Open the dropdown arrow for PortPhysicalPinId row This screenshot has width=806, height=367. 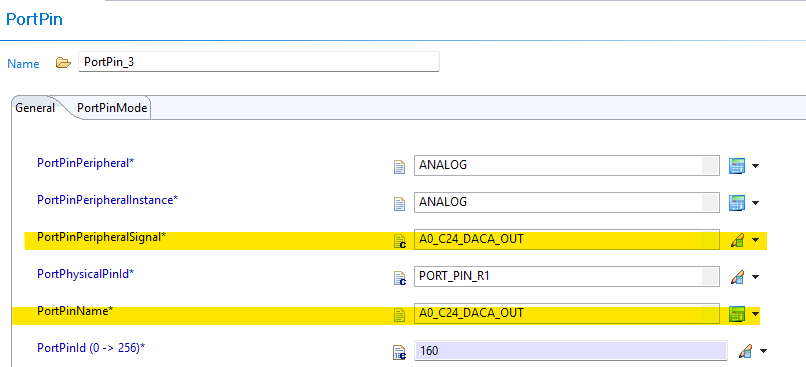(755, 278)
